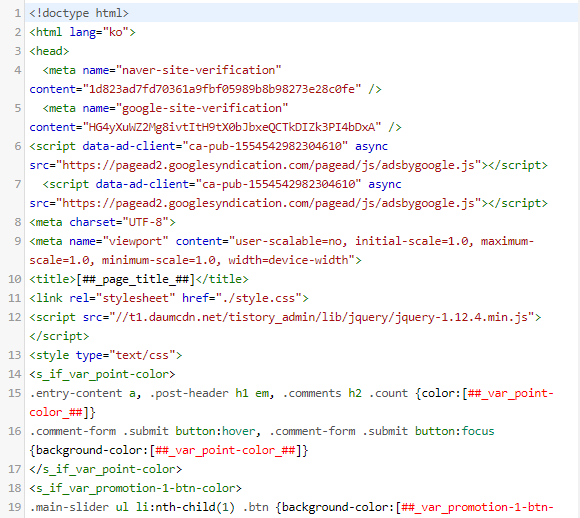The height and width of the screenshot is (518, 580).
Task: Click the <head> tag
Action: click(49, 51)
